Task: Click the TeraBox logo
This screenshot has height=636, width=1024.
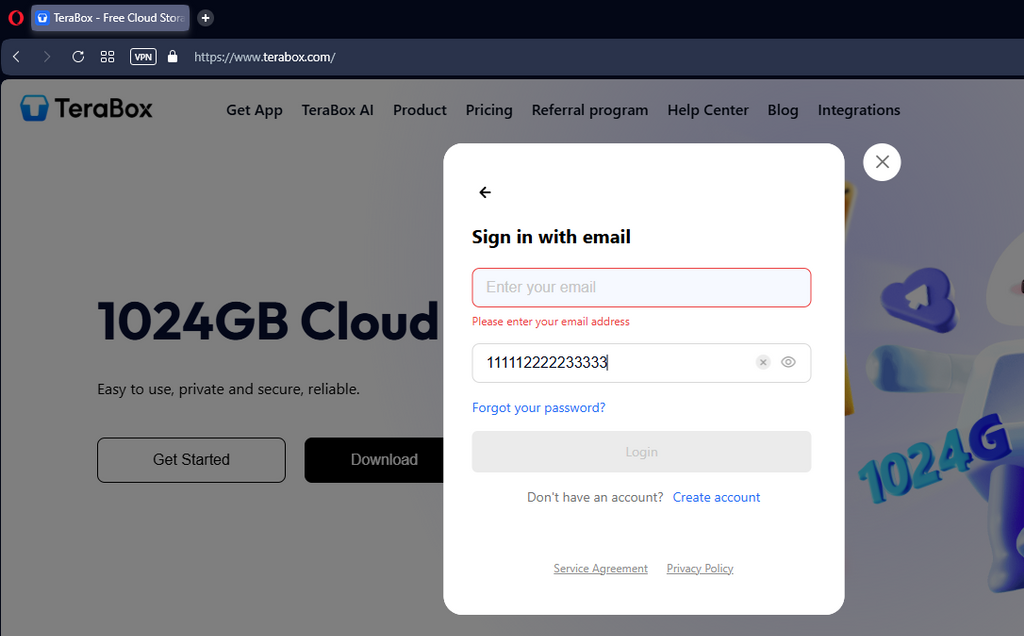Action: [x=87, y=109]
